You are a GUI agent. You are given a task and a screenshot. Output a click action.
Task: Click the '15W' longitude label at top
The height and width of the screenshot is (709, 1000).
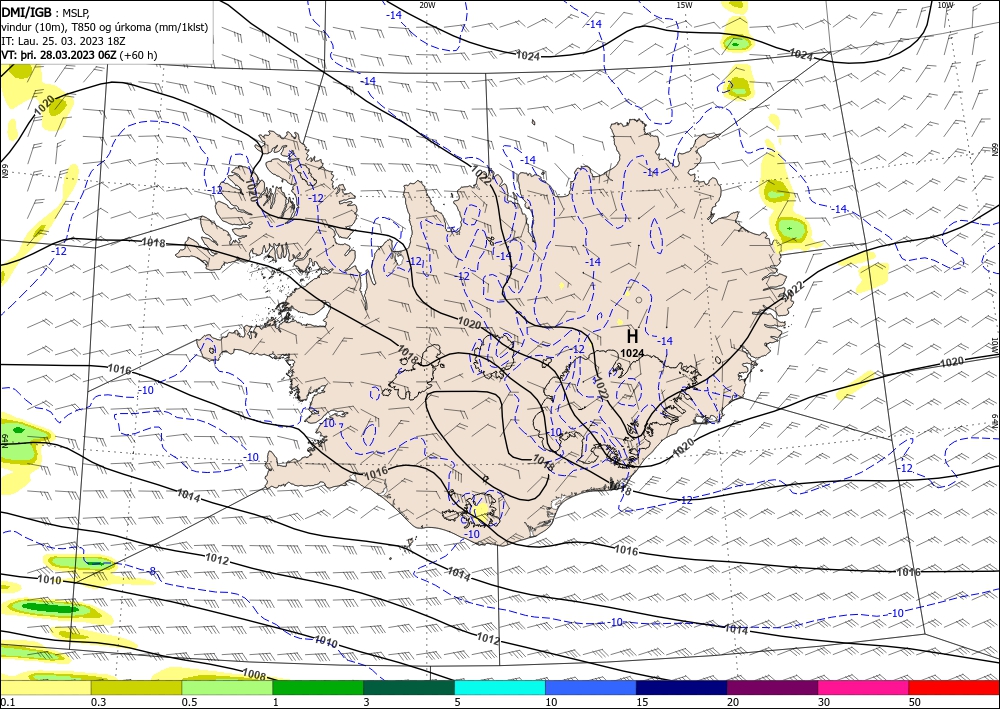point(684,5)
